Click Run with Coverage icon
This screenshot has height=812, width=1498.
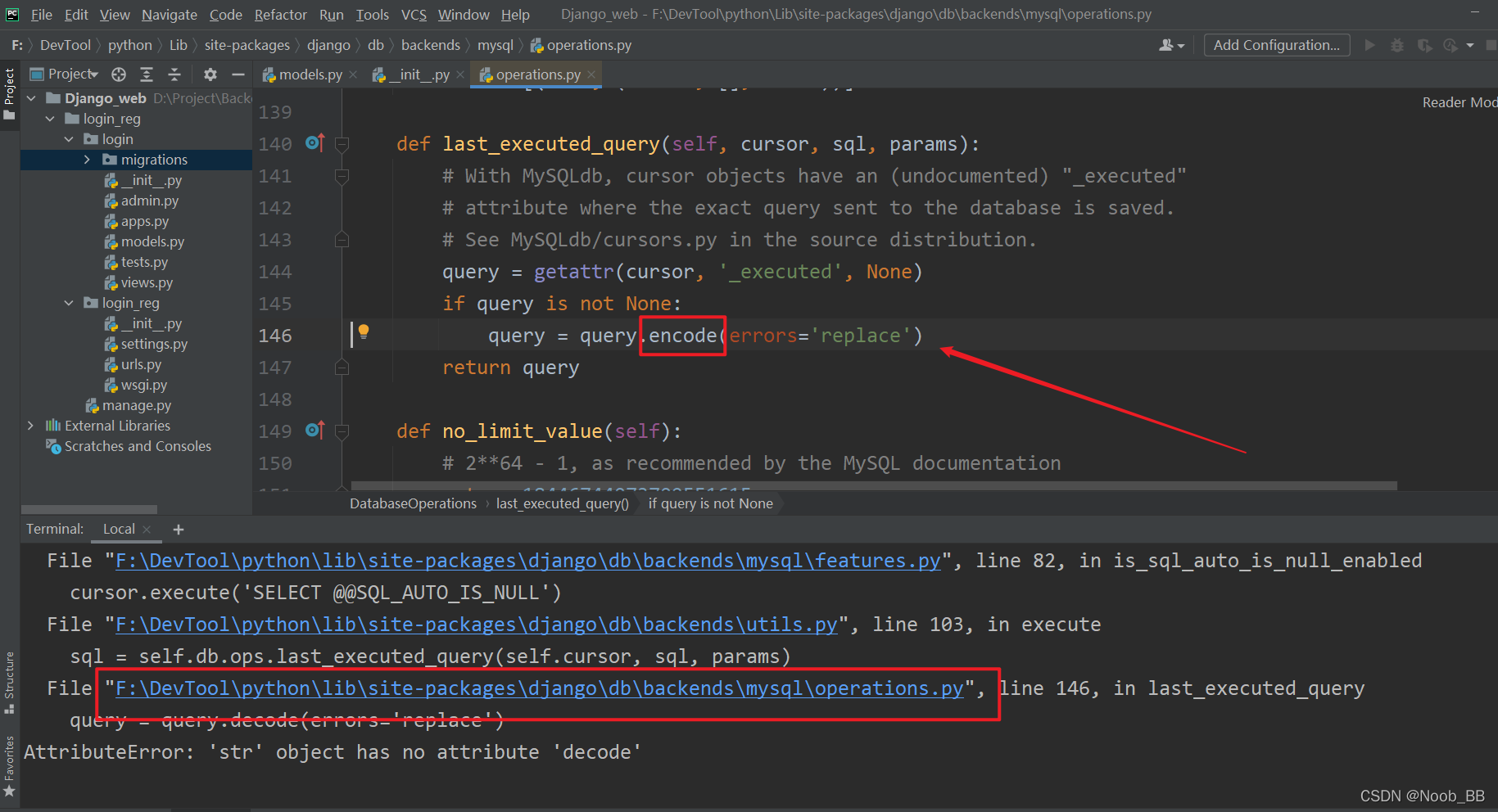tap(1425, 45)
